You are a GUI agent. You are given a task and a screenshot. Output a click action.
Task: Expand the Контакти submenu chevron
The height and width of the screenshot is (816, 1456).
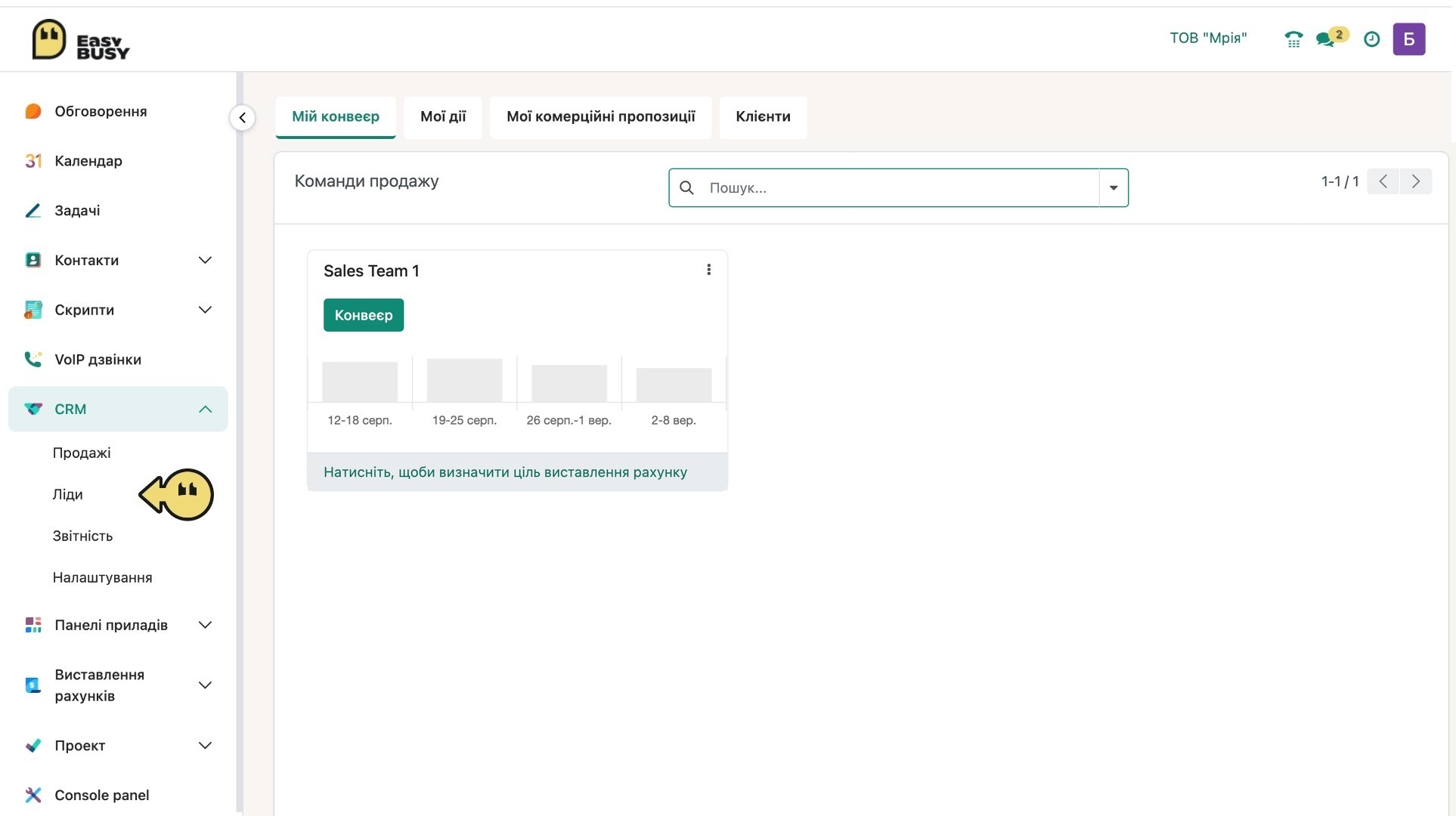[x=205, y=260]
